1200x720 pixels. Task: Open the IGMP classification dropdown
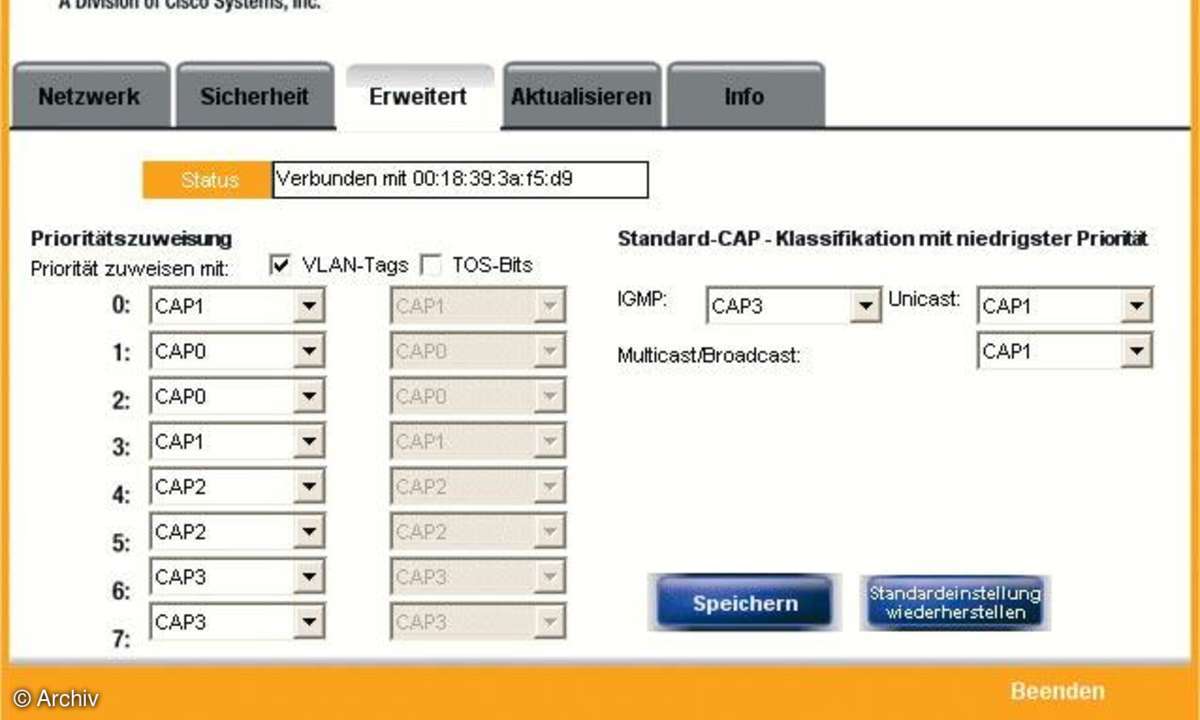[x=866, y=305]
